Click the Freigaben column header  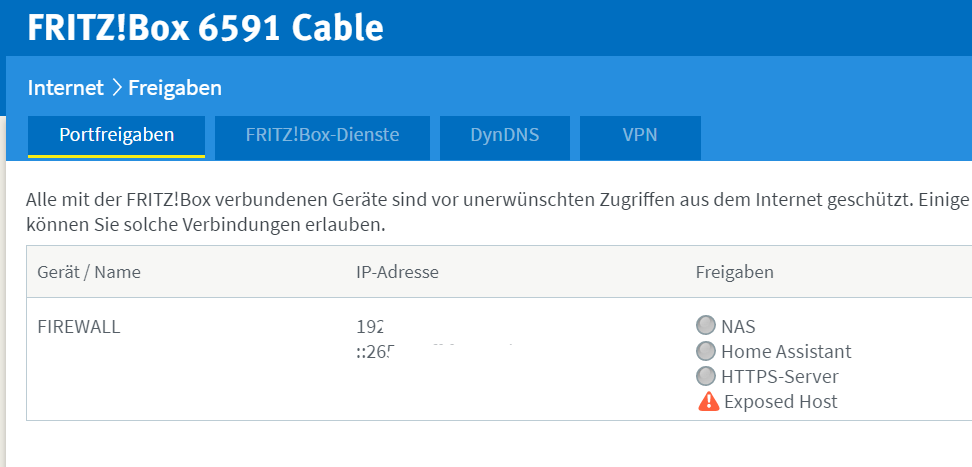[734, 272]
